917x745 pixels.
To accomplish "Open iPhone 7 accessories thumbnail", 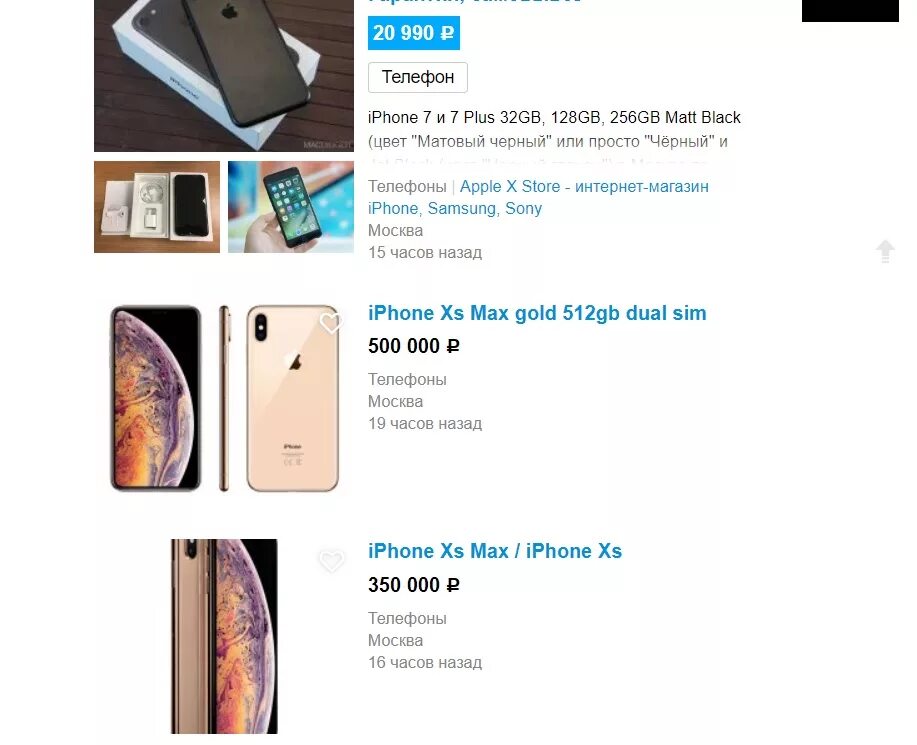I will [157, 207].
